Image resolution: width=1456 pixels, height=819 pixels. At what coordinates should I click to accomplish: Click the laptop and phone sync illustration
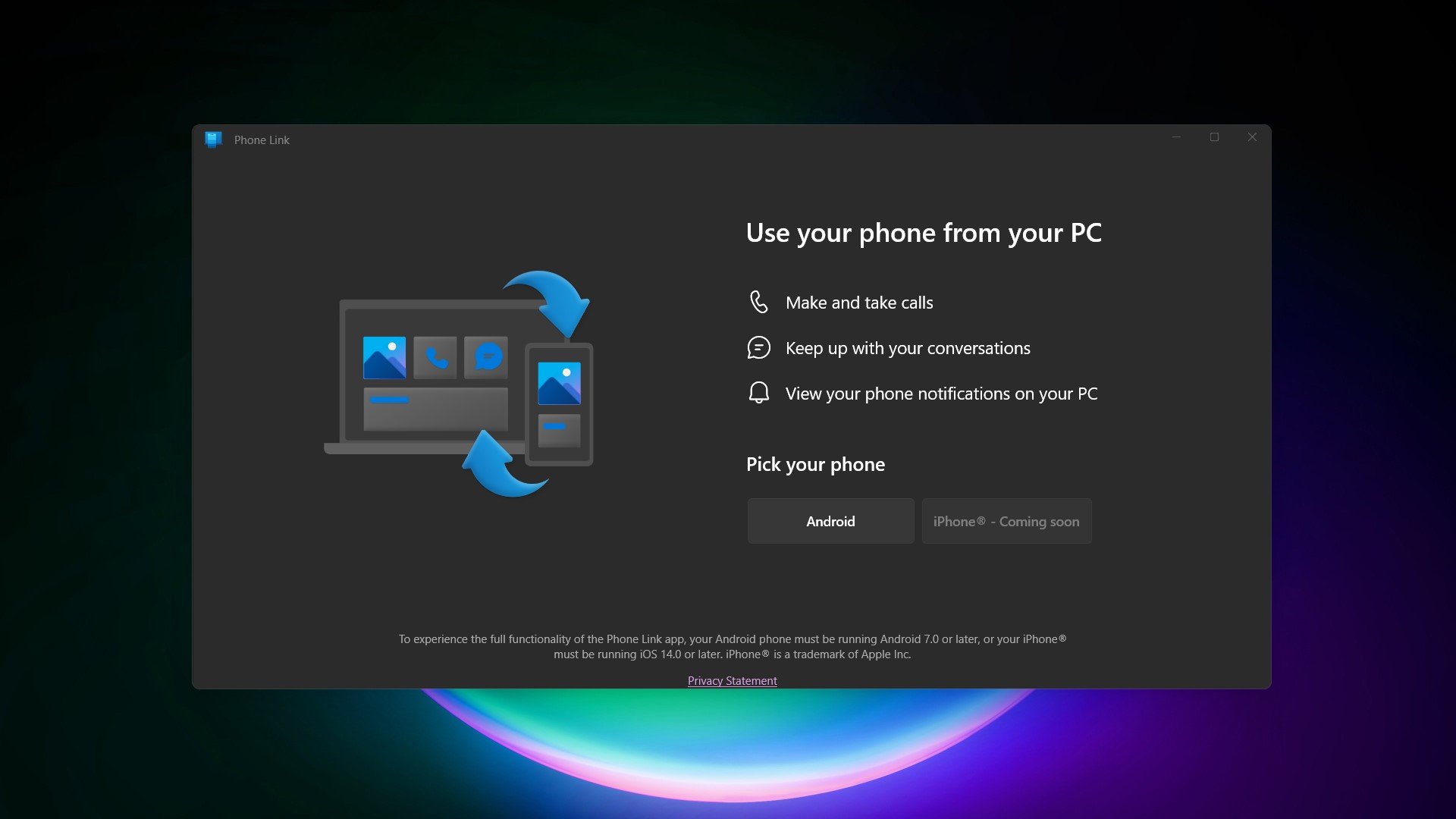(x=458, y=384)
